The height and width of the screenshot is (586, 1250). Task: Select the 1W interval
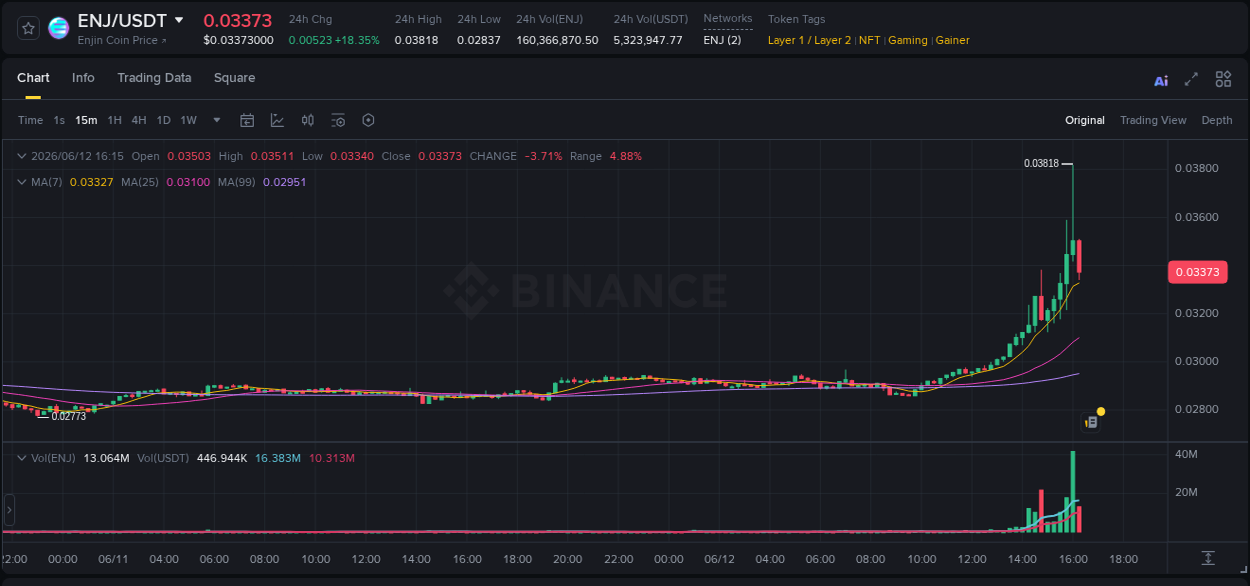tap(188, 120)
